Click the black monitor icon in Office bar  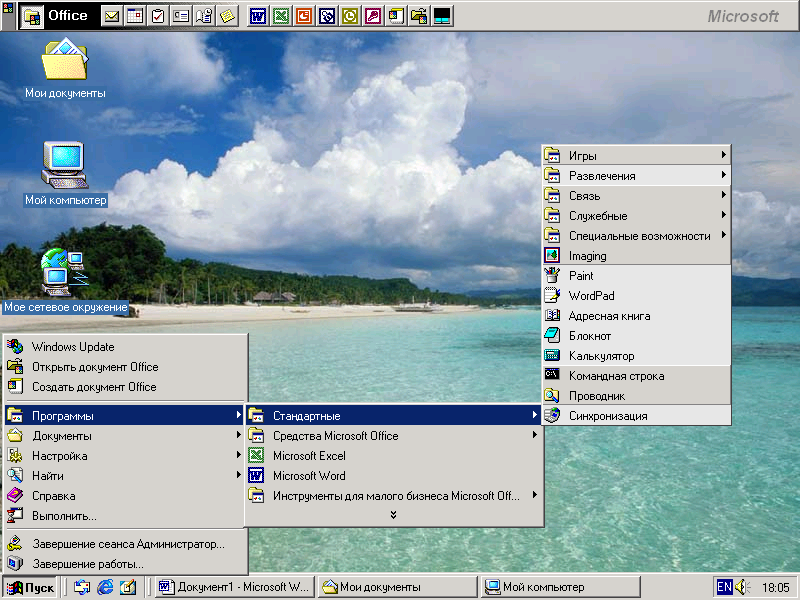(442, 16)
